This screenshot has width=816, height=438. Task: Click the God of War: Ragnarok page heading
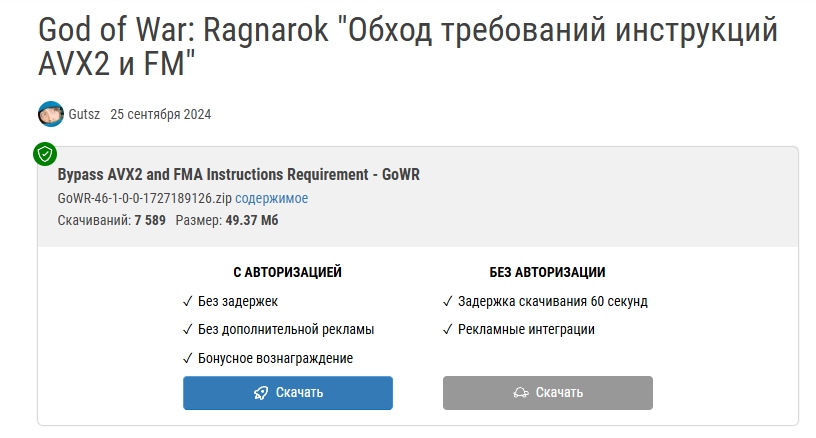point(407,48)
